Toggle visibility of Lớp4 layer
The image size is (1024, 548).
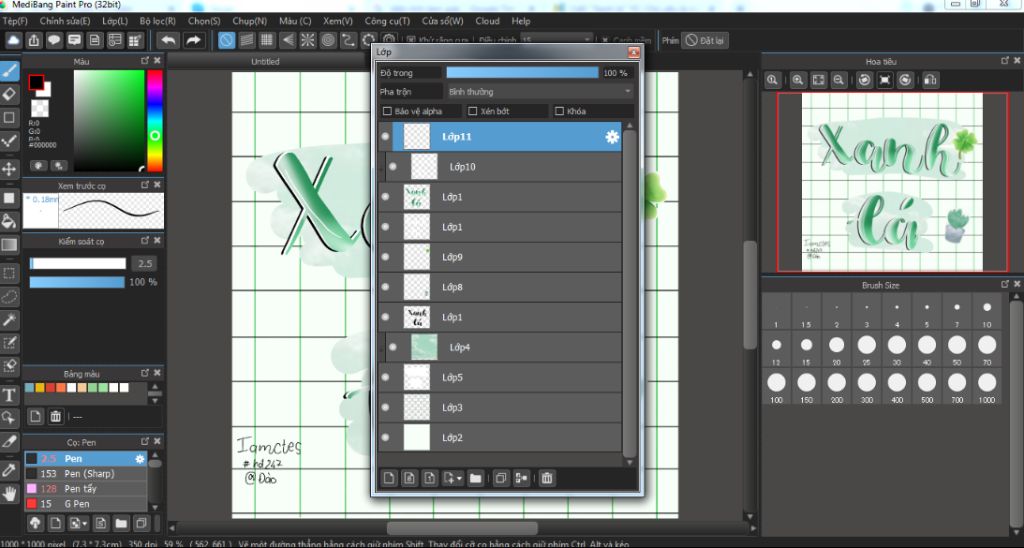[x=392, y=347]
